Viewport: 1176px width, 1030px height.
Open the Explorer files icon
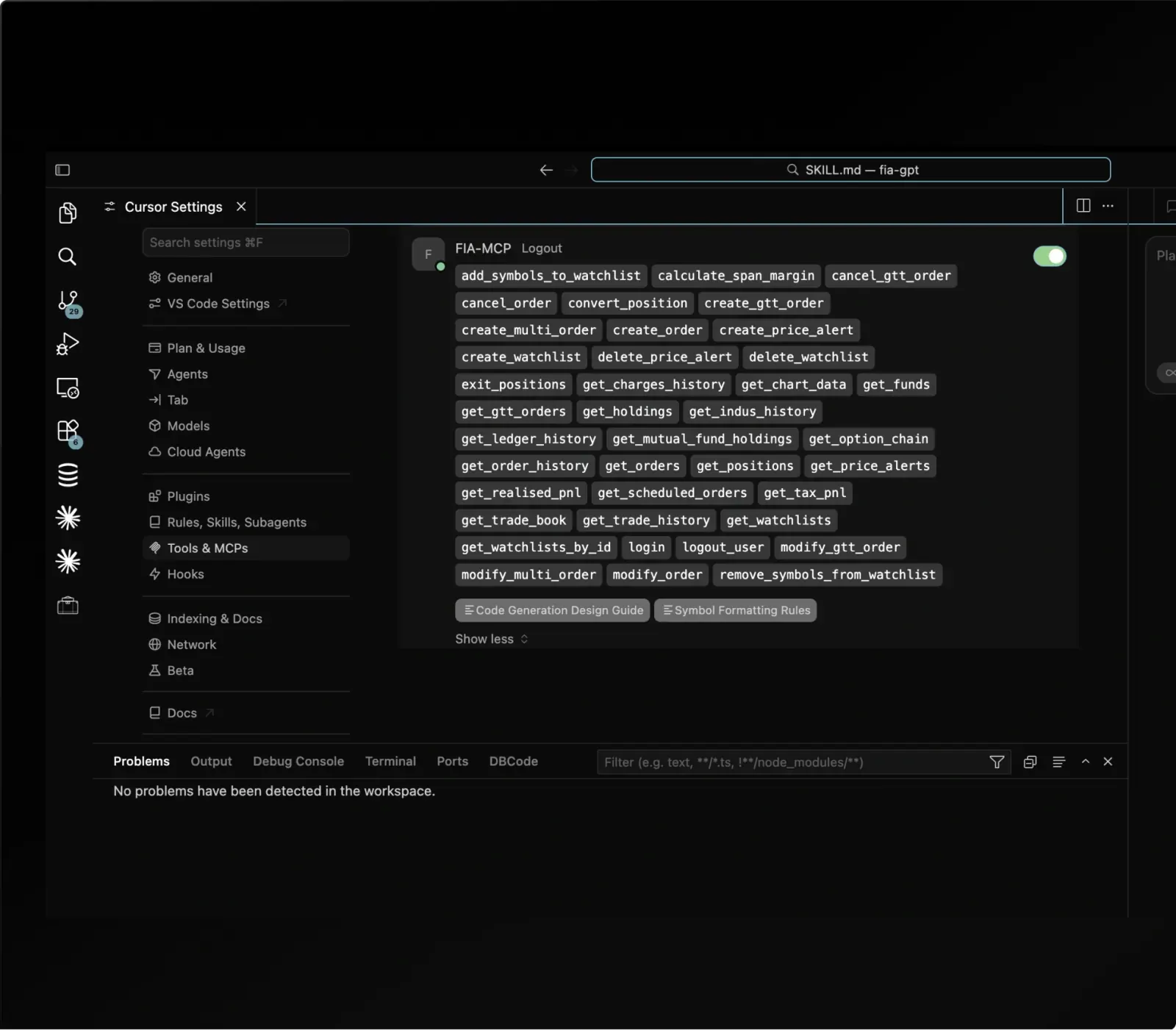point(68,212)
